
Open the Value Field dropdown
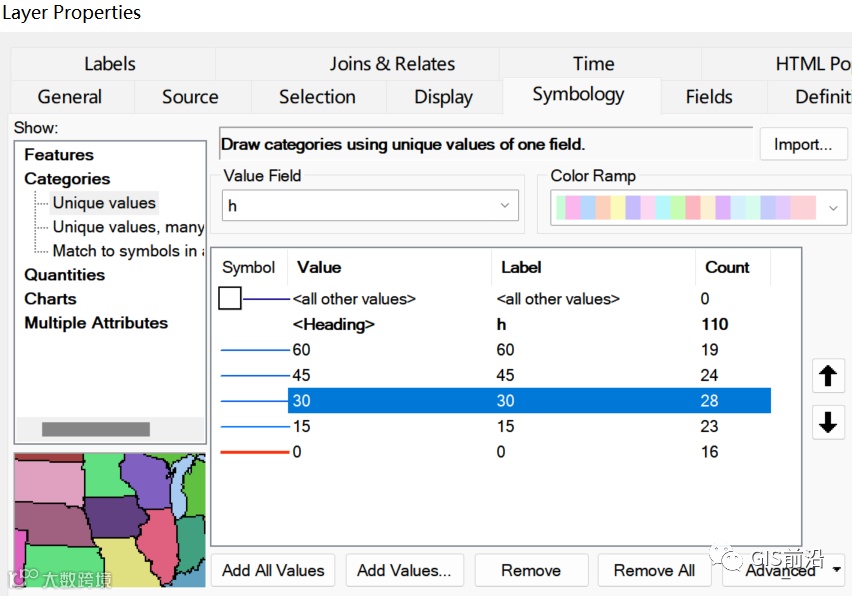tap(505, 206)
